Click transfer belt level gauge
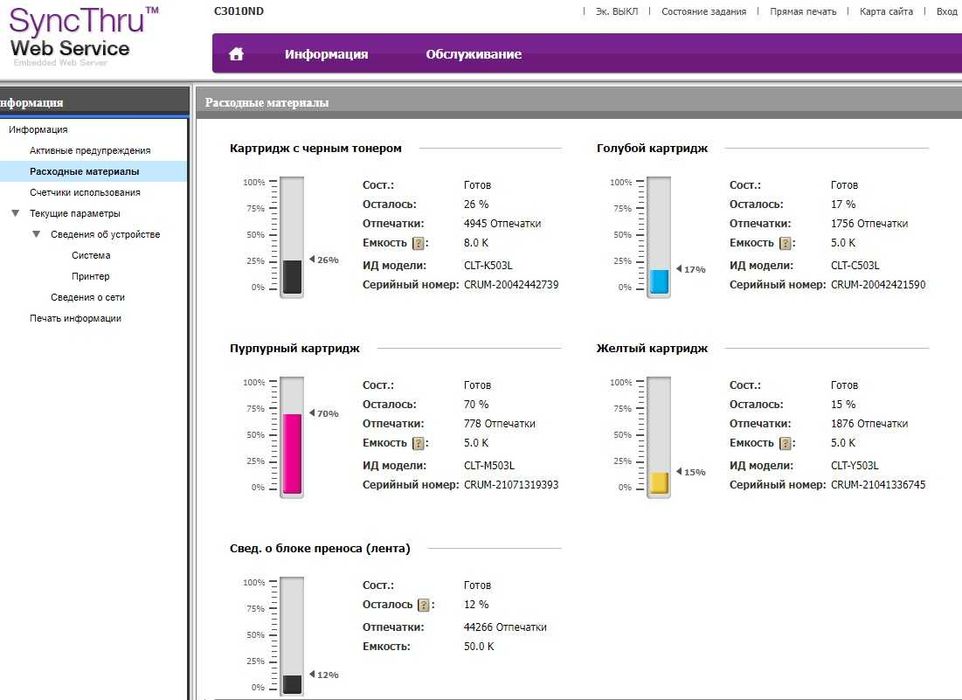Image resolution: width=962 pixels, height=700 pixels. pos(292,637)
